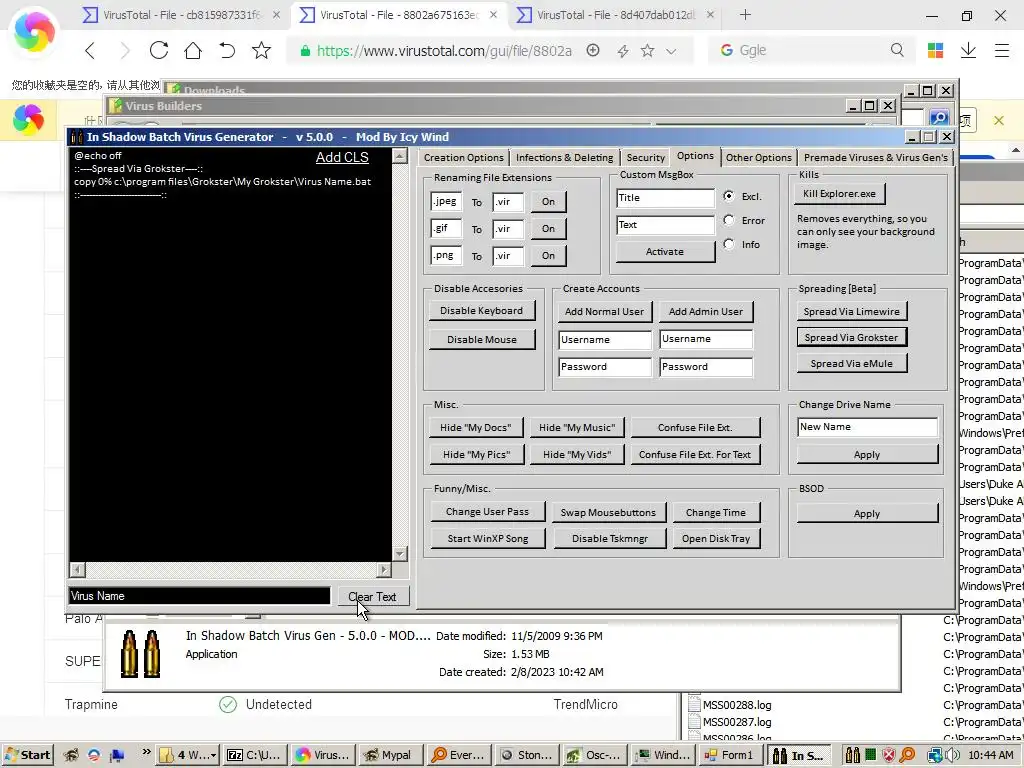
Task: Click Apply in the BSOD group
Action: (x=867, y=513)
